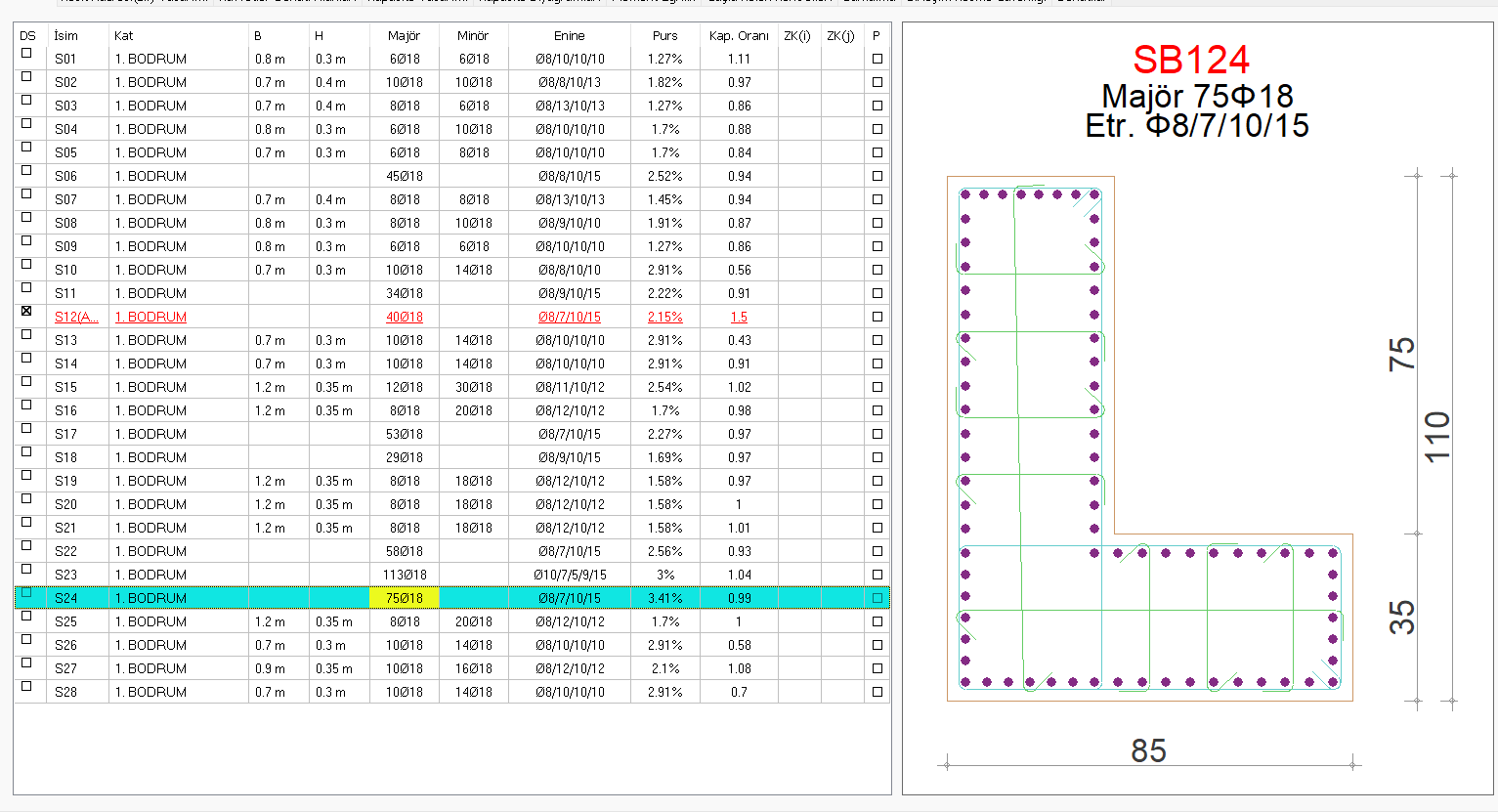Click the ZK(i) column header
Image resolution: width=1498 pixels, height=812 pixels.
[x=799, y=35]
